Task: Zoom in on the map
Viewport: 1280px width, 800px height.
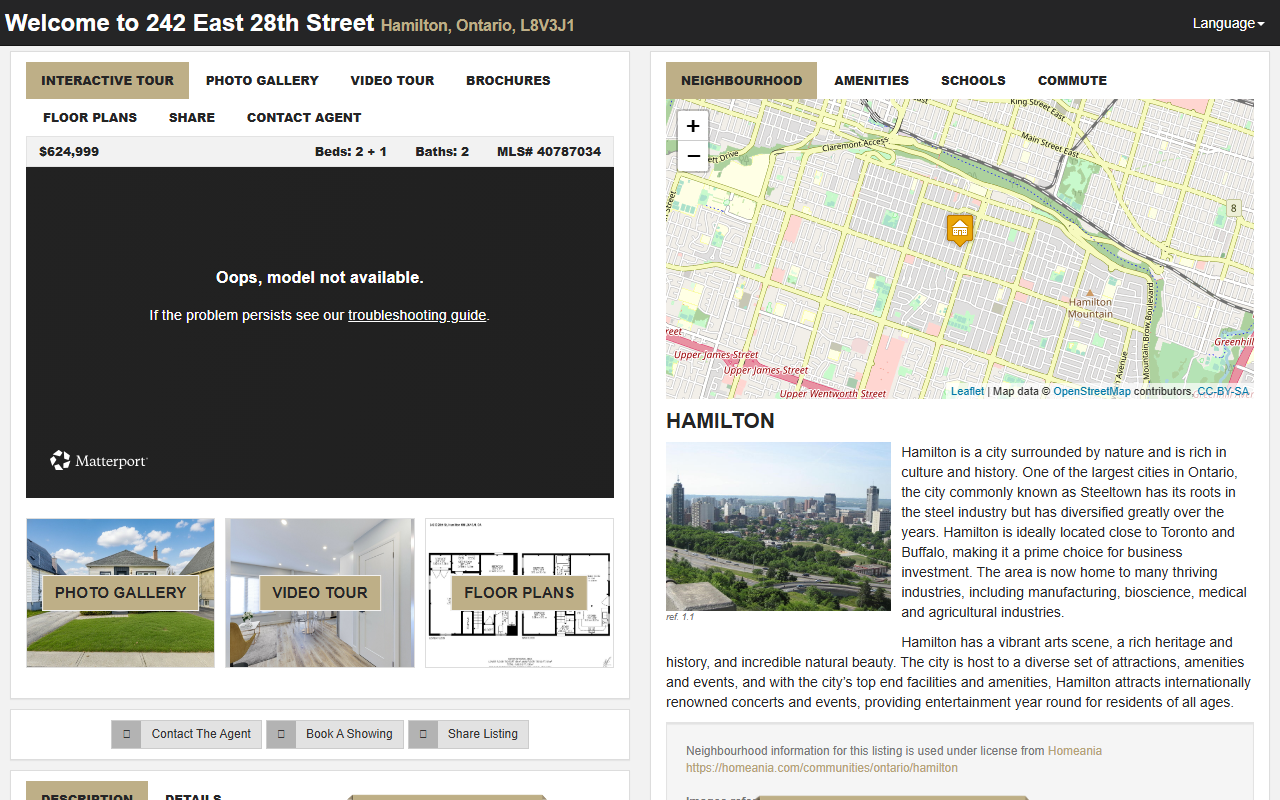Action: pyautogui.click(x=693, y=126)
